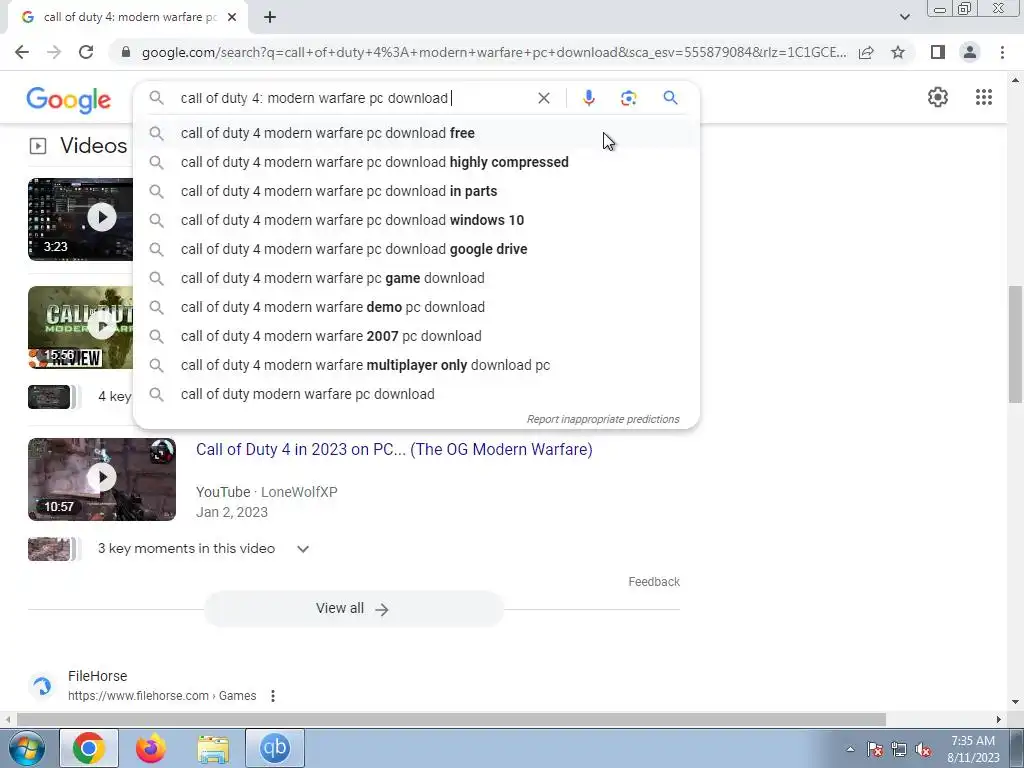Open 'Call of Duty 4 in 2023 on PC' link

(x=394, y=450)
